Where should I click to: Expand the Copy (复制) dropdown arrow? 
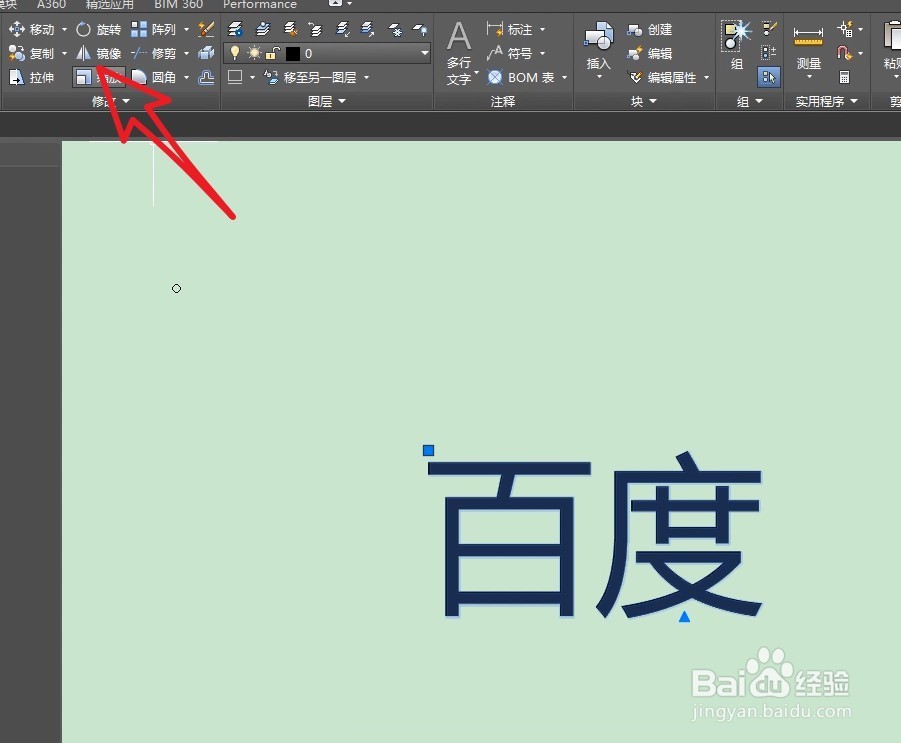point(64,53)
